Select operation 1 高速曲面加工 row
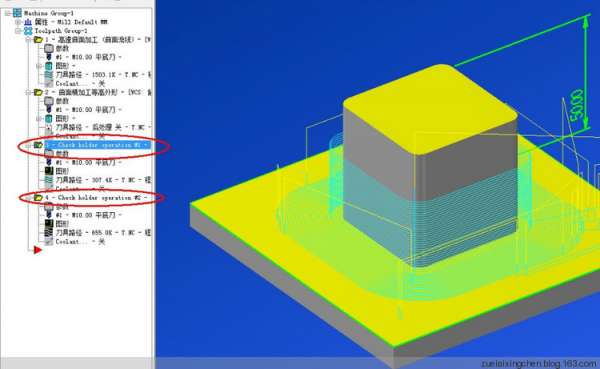 point(98,40)
